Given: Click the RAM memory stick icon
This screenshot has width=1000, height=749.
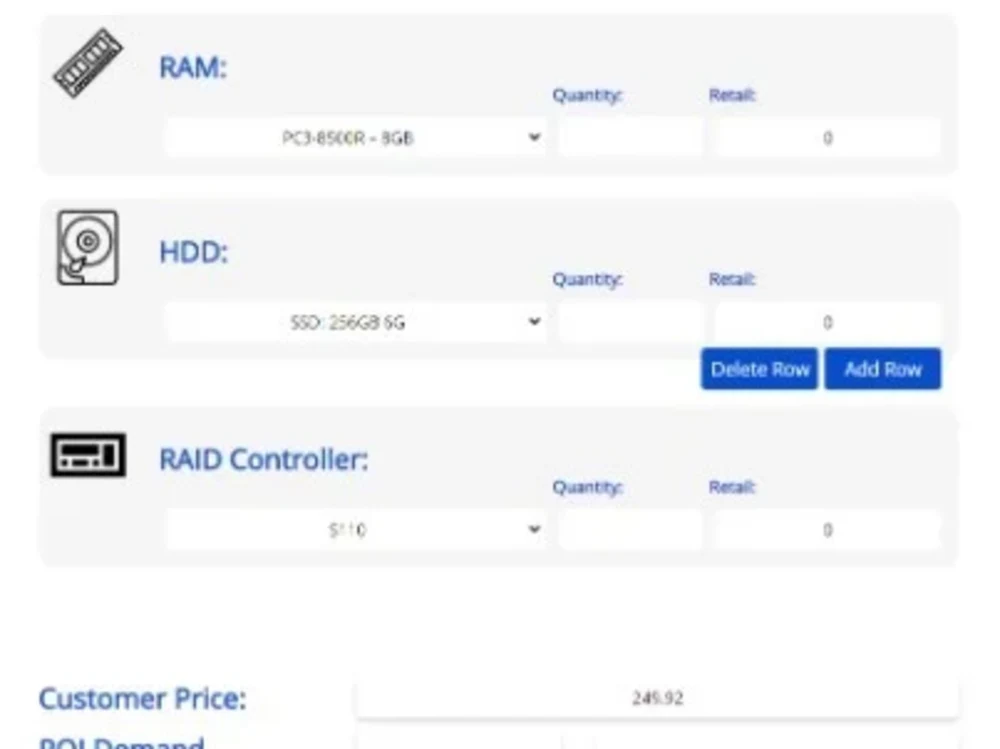Looking at the screenshot, I should click(88, 63).
